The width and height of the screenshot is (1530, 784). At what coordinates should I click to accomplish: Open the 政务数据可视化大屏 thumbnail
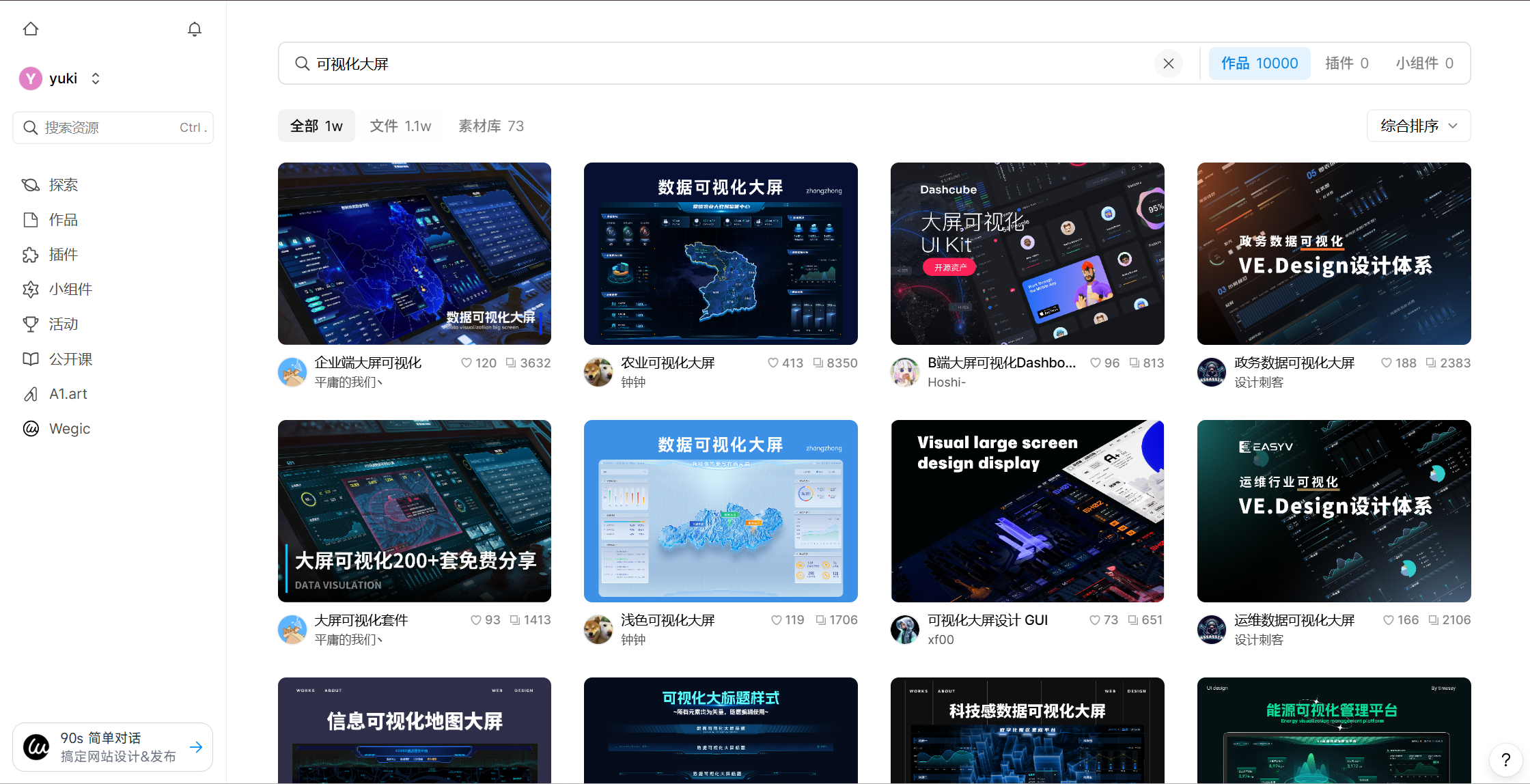pos(1333,253)
